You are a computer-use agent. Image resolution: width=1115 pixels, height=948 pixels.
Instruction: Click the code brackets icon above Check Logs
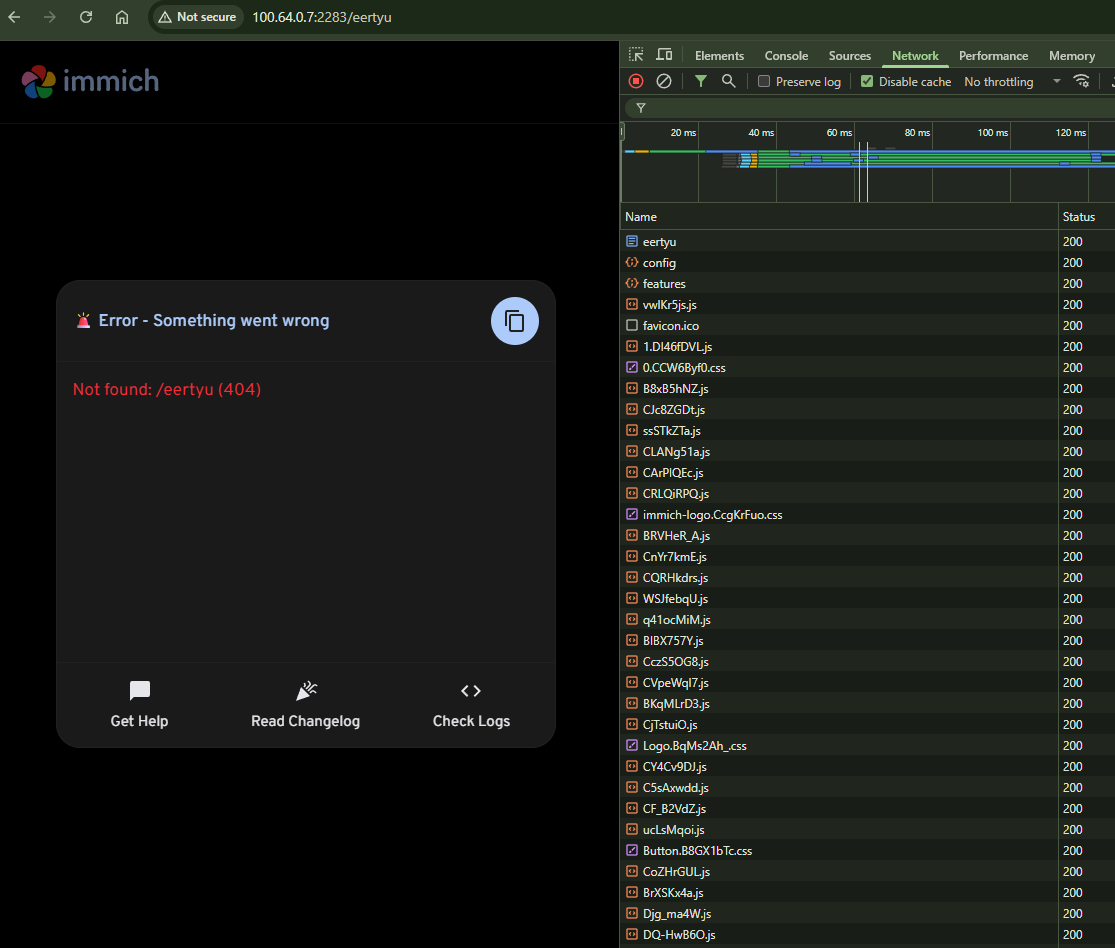coord(471,691)
